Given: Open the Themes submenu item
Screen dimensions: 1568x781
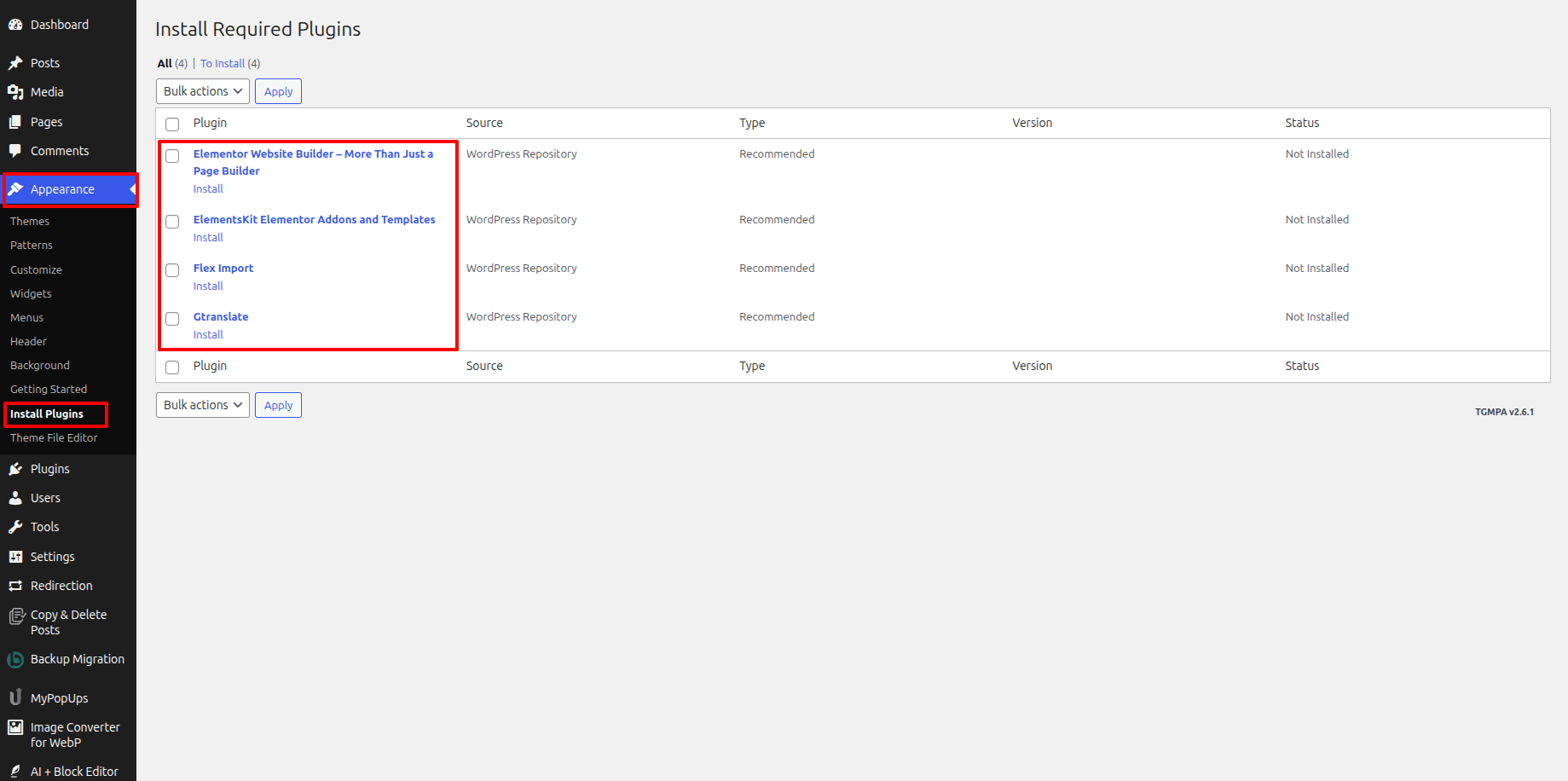Looking at the screenshot, I should point(30,221).
